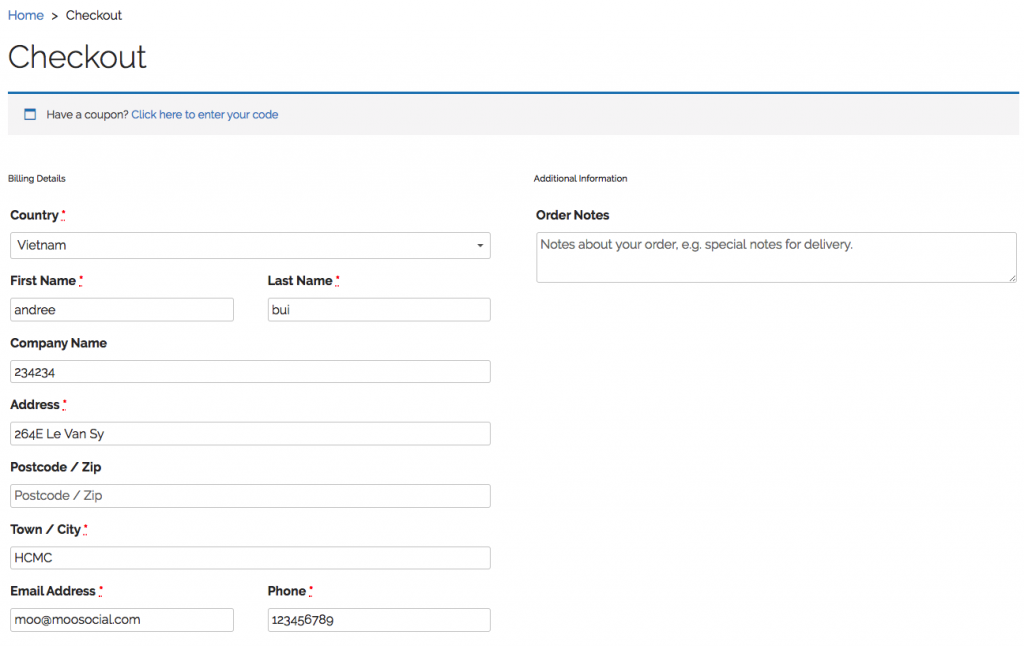This screenshot has height=646, width=1024.
Task: Click the Order Notes text area
Action: coord(776,257)
